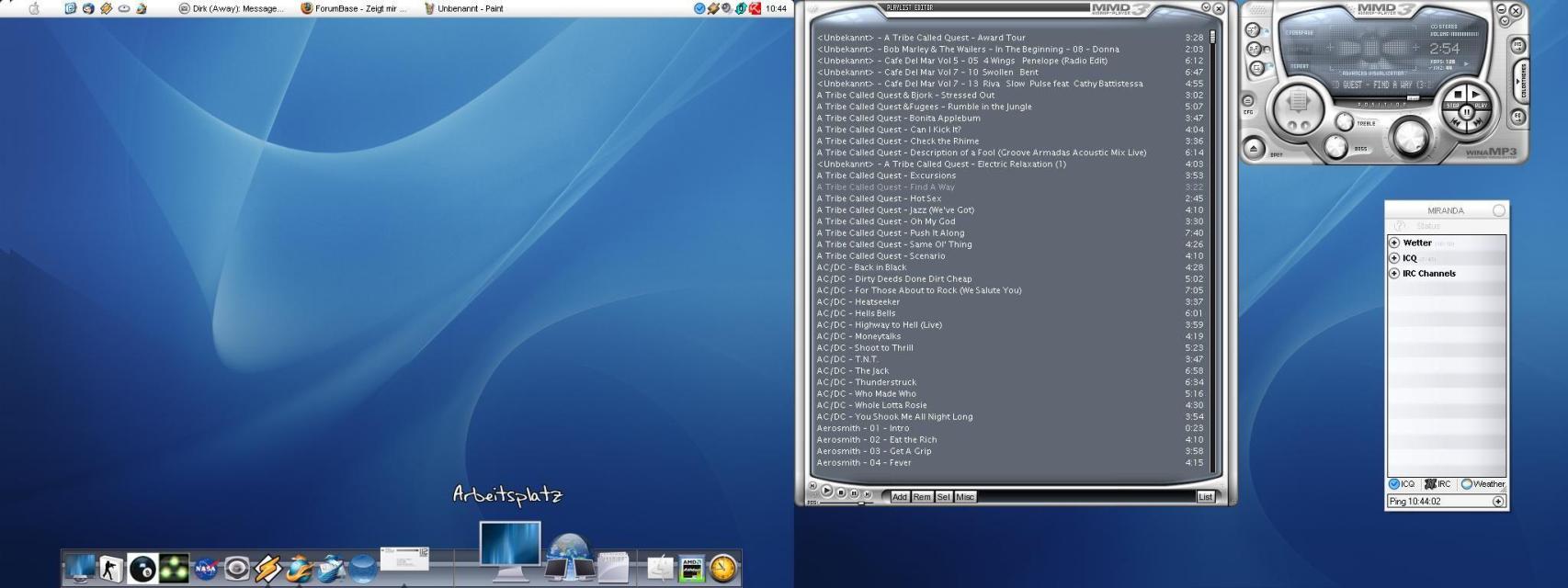Screen dimensions: 1568x588
Task: Click the IRC status tab in Miranda
Action: coord(1437,484)
